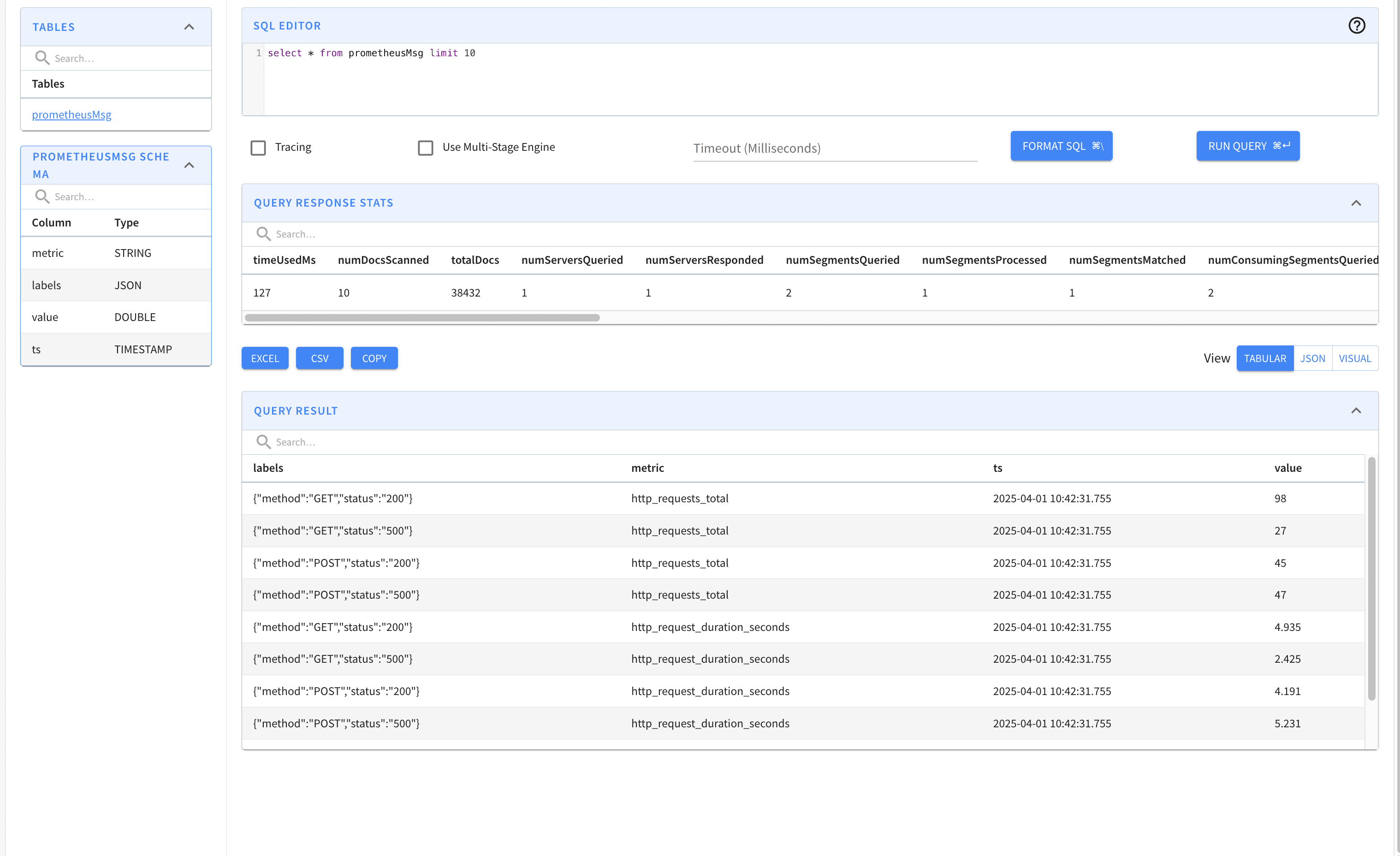Click the numSegmentsProcessed column header
This screenshot has width=1400, height=856.
[984, 260]
